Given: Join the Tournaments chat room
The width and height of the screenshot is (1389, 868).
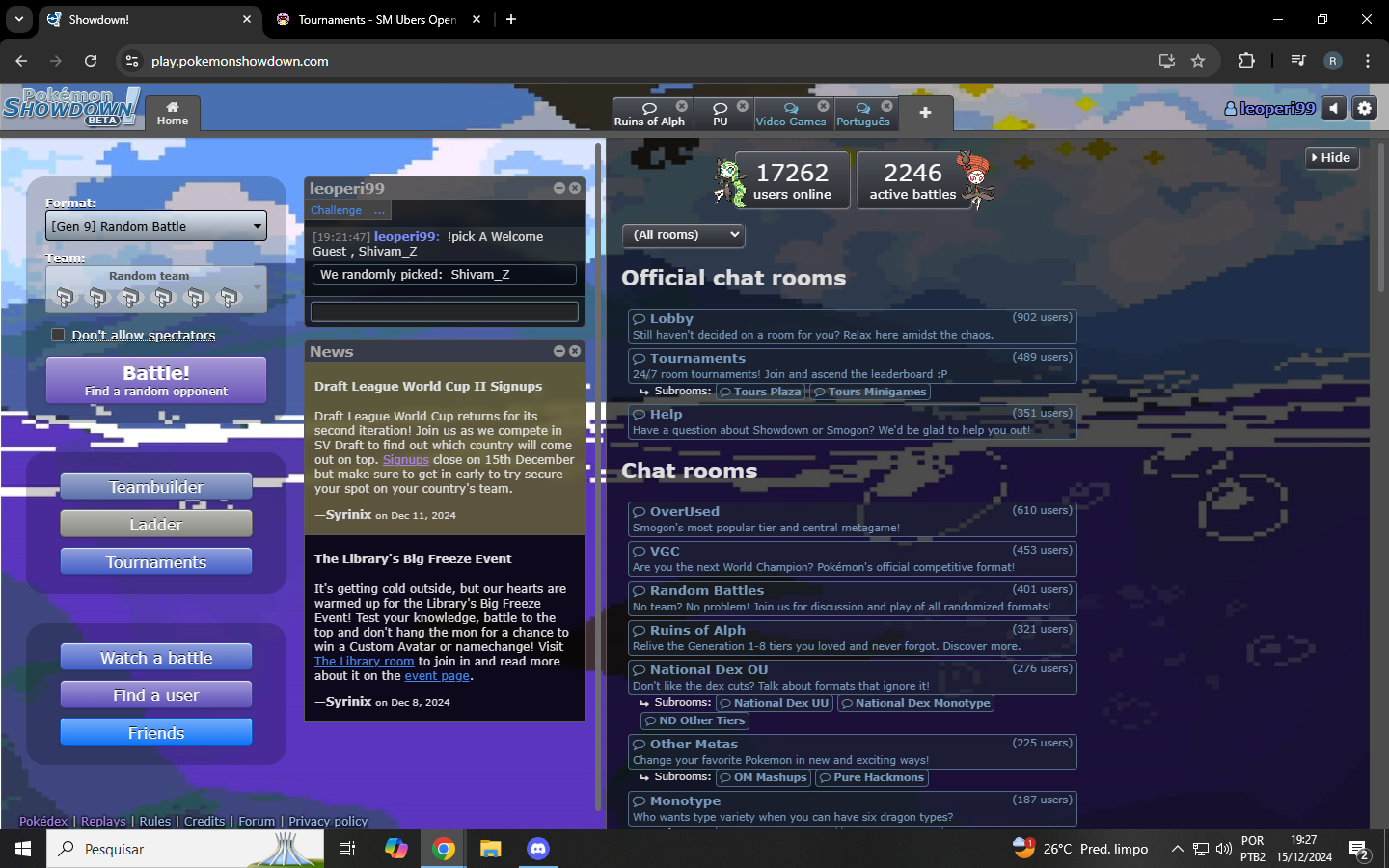Looking at the screenshot, I should 853,366.
